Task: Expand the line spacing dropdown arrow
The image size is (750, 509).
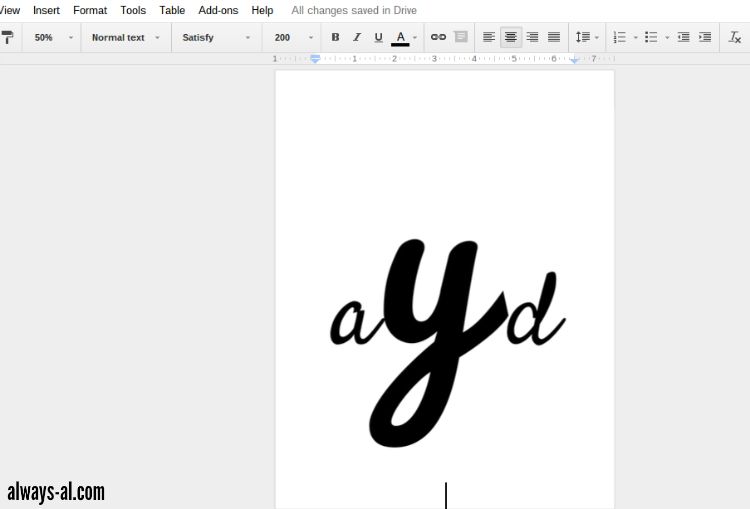Action: pos(596,37)
